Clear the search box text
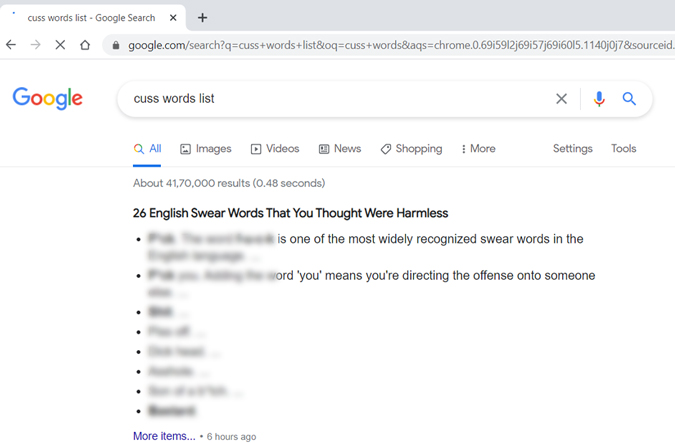The height and width of the screenshot is (443, 675). 561,99
